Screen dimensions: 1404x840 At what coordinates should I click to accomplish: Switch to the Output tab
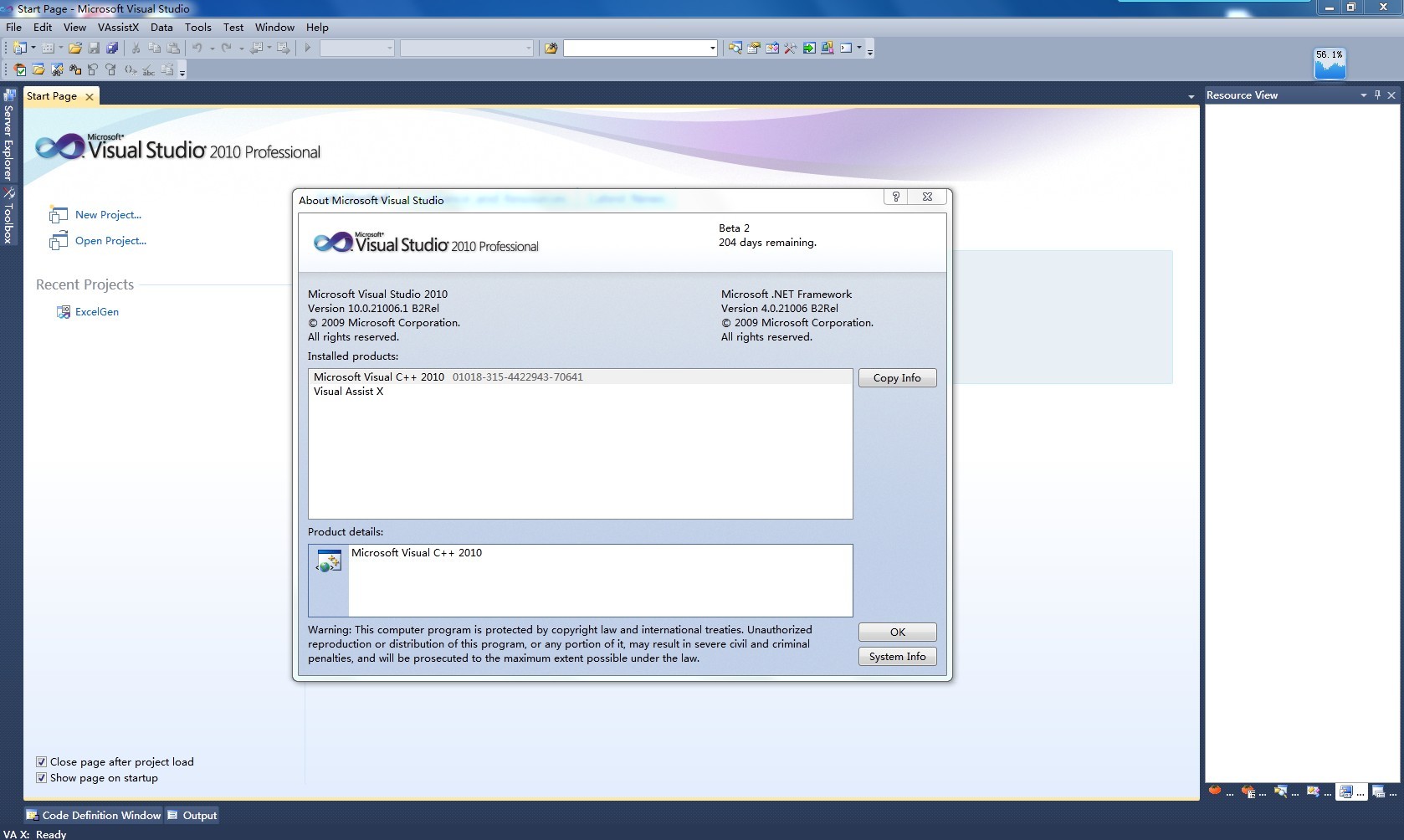click(x=192, y=816)
